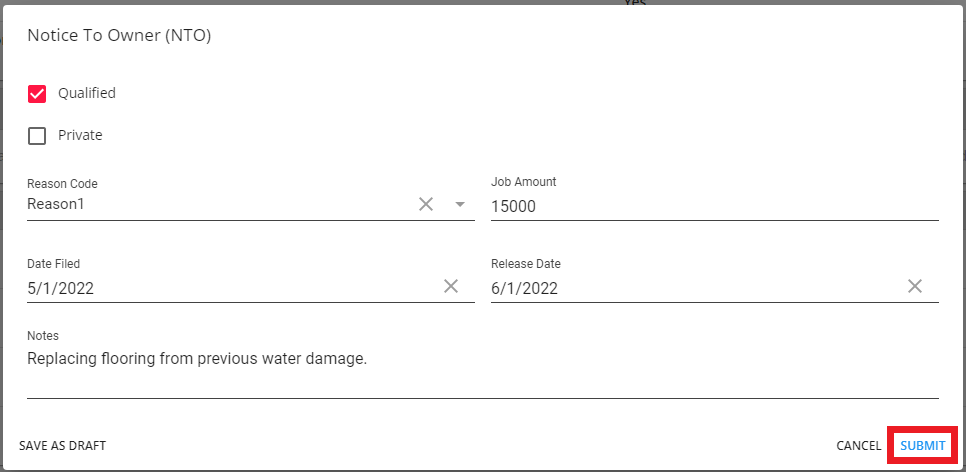
Task: Click the Release Date field label
Action: point(525,264)
